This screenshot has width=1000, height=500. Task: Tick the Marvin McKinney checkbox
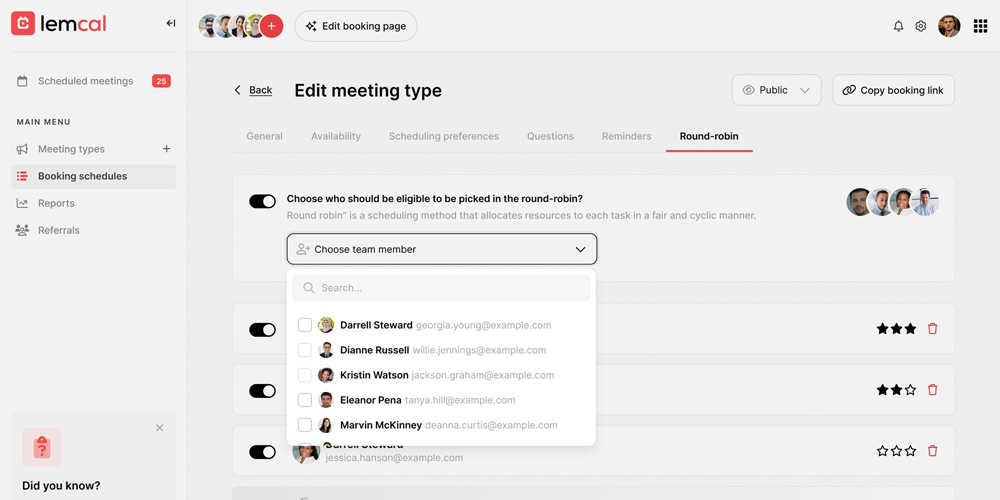pyautogui.click(x=305, y=425)
